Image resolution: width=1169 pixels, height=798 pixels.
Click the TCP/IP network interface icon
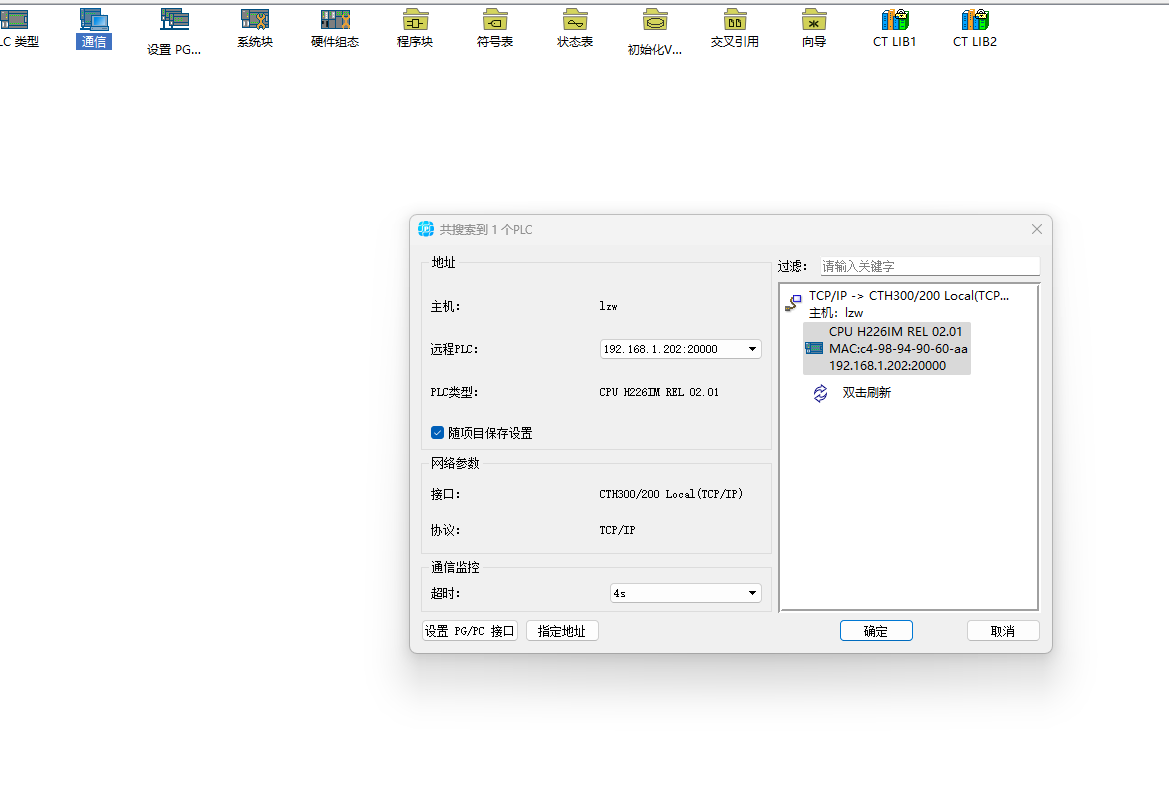pyautogui.click(x=793, y=303)
